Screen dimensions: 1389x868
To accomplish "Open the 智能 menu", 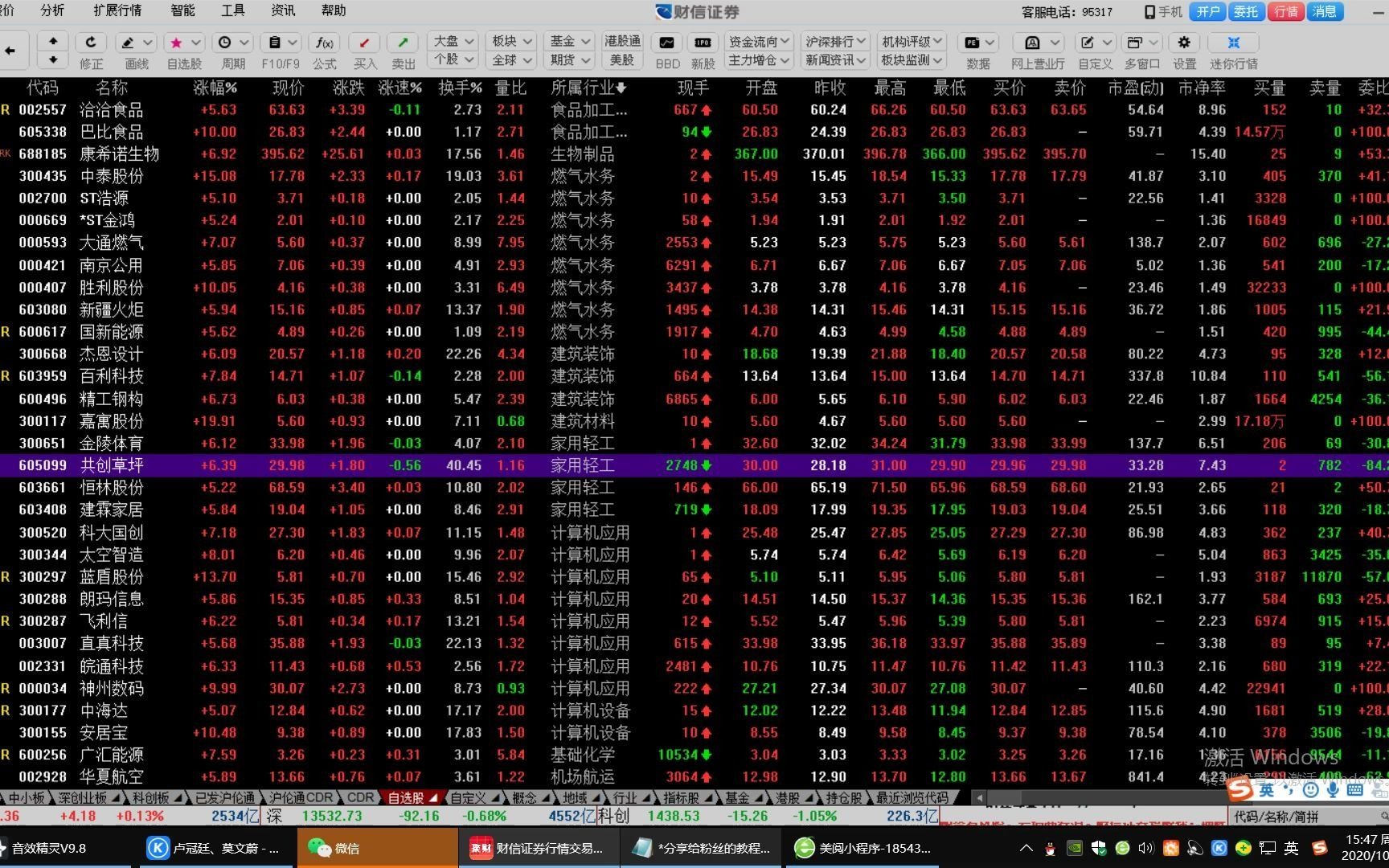I will click(182, 10).
